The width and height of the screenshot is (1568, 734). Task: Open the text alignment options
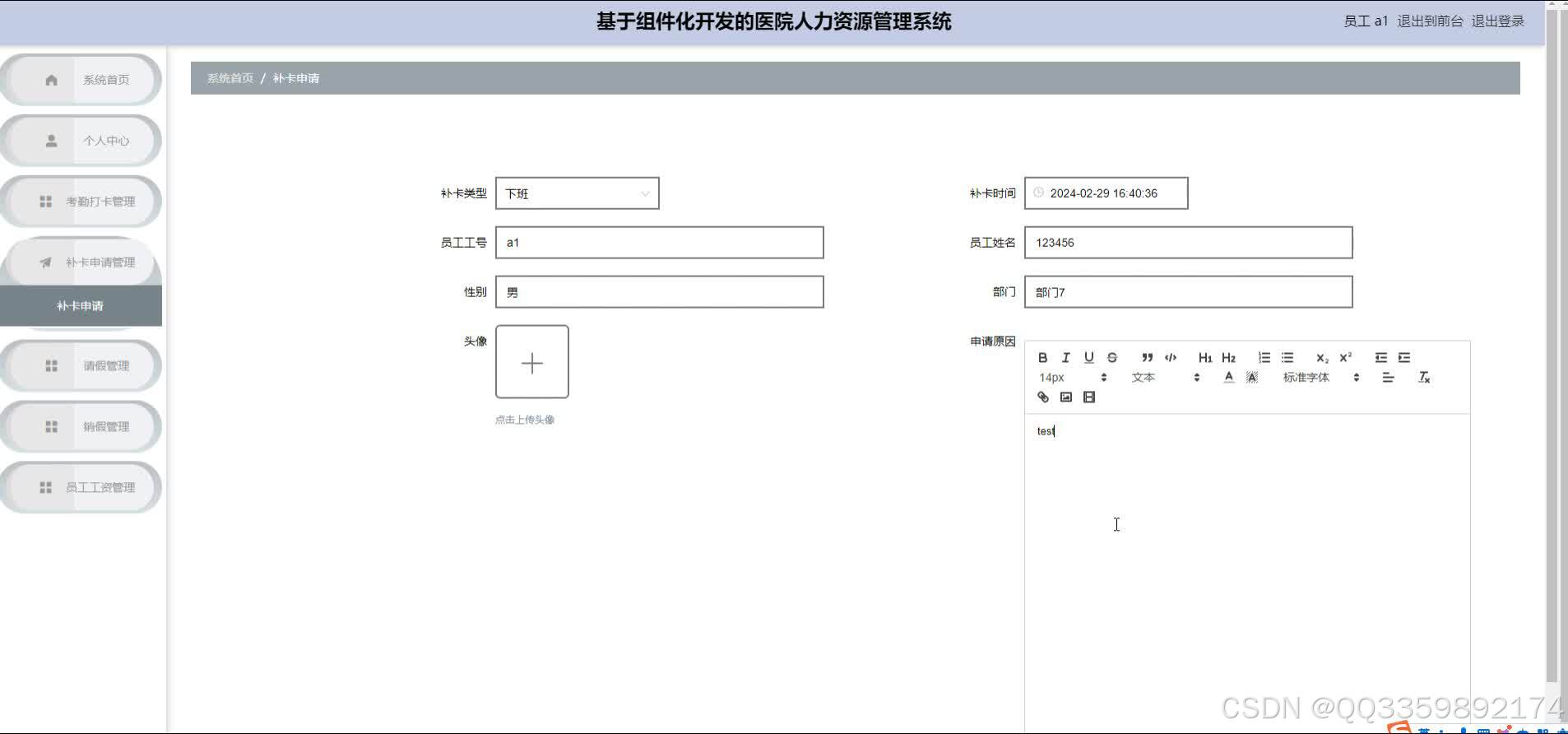(x=1388, y=378)
